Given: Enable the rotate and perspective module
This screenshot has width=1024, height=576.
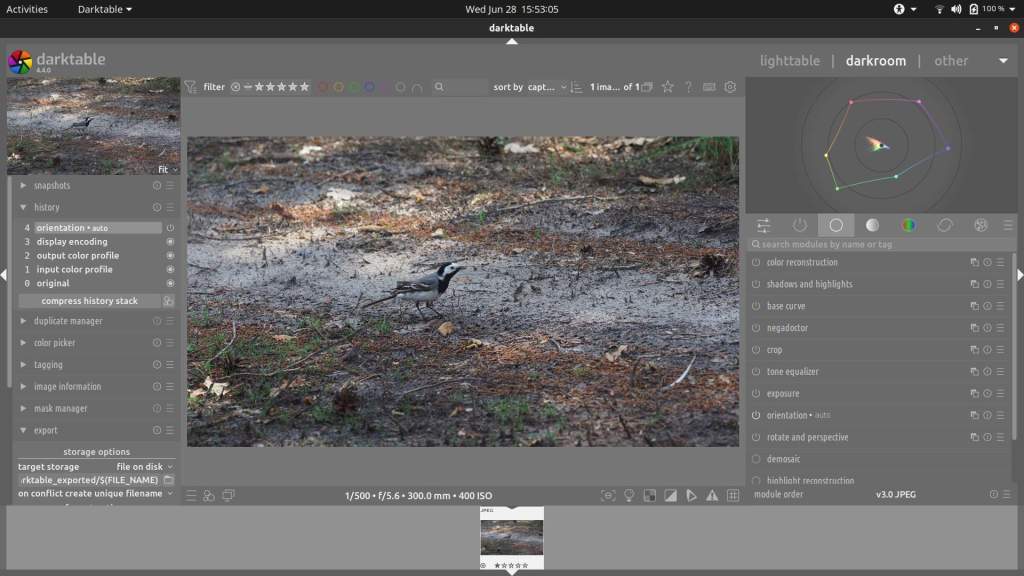Looking at the screenshot, I should 756,438.
